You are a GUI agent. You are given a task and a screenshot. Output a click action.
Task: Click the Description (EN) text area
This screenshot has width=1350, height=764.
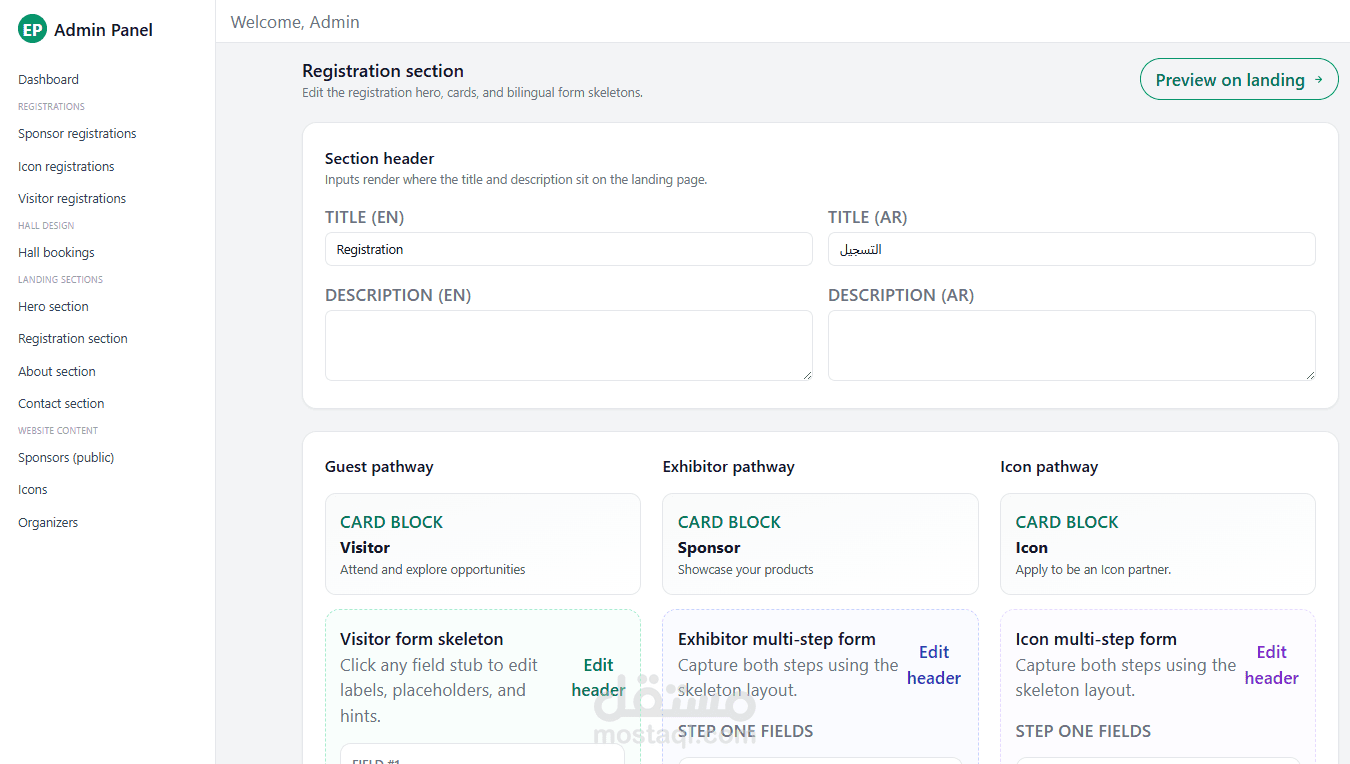tap(568, 345)
